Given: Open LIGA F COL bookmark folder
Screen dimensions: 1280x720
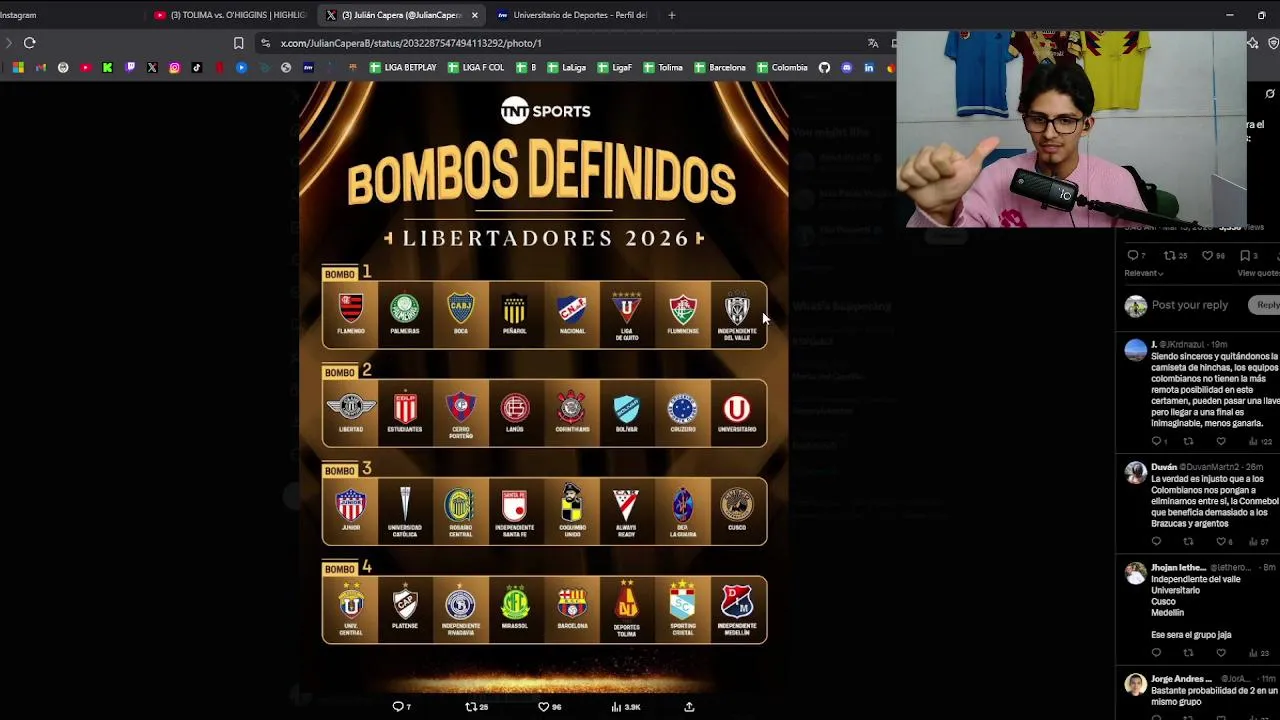Looking at the screenshot, I should click(x=476, y=68).
